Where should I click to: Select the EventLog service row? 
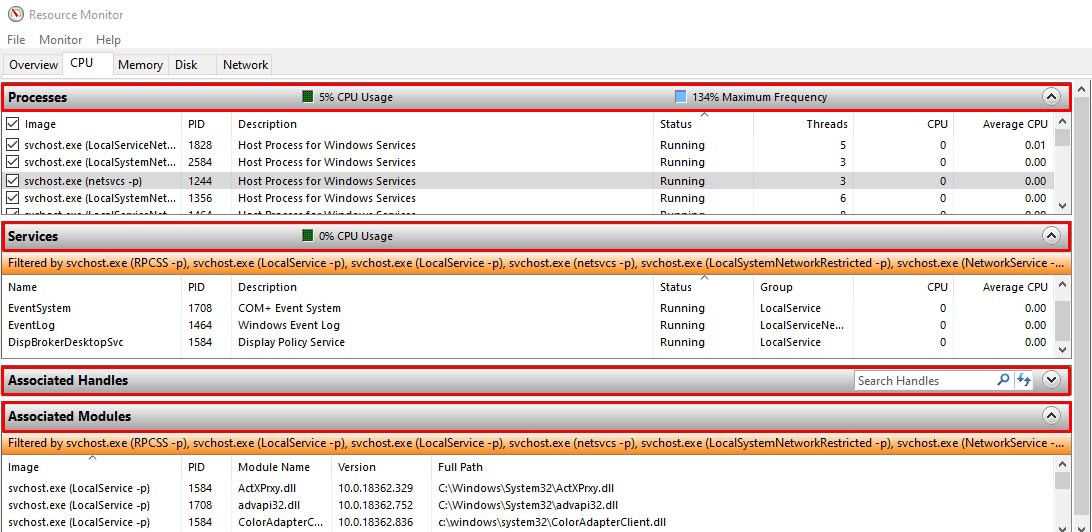[528, 325]
